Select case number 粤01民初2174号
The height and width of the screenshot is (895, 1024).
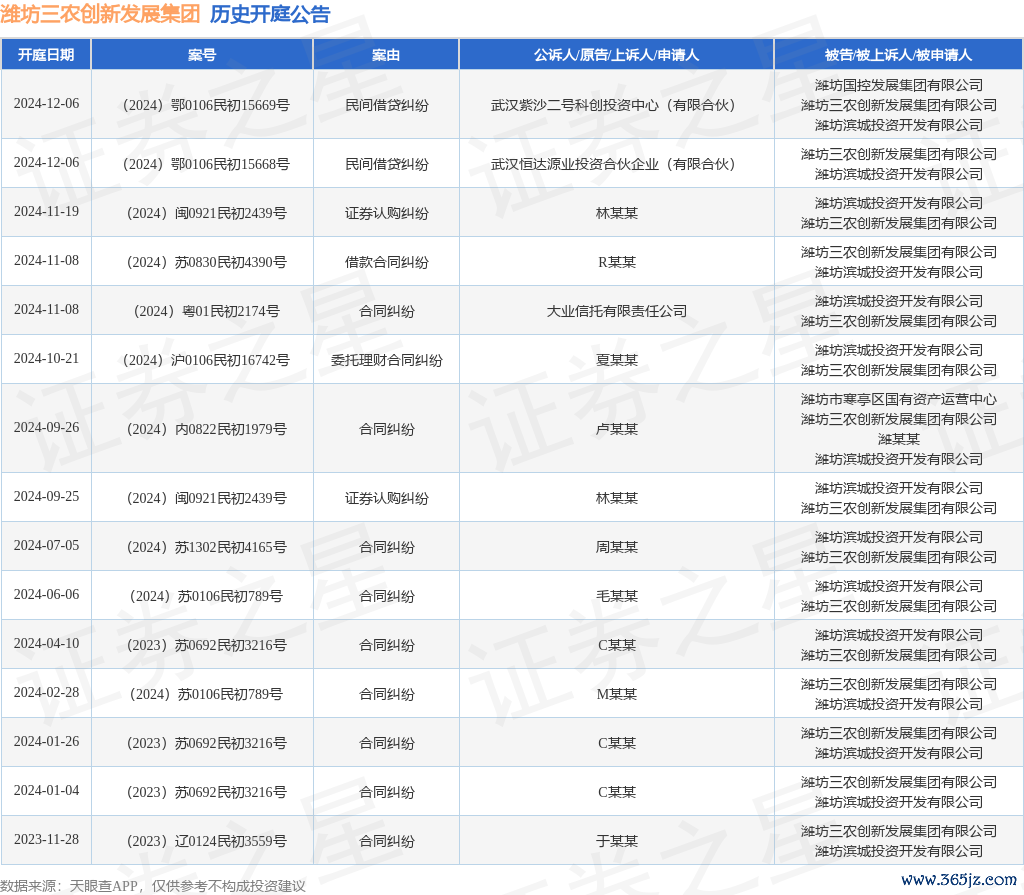pos(206,311)
